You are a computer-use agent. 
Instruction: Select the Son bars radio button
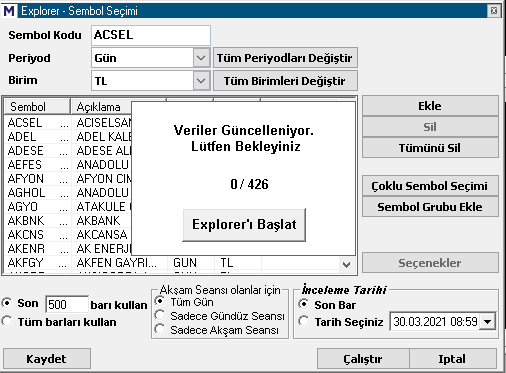(6, 303)
